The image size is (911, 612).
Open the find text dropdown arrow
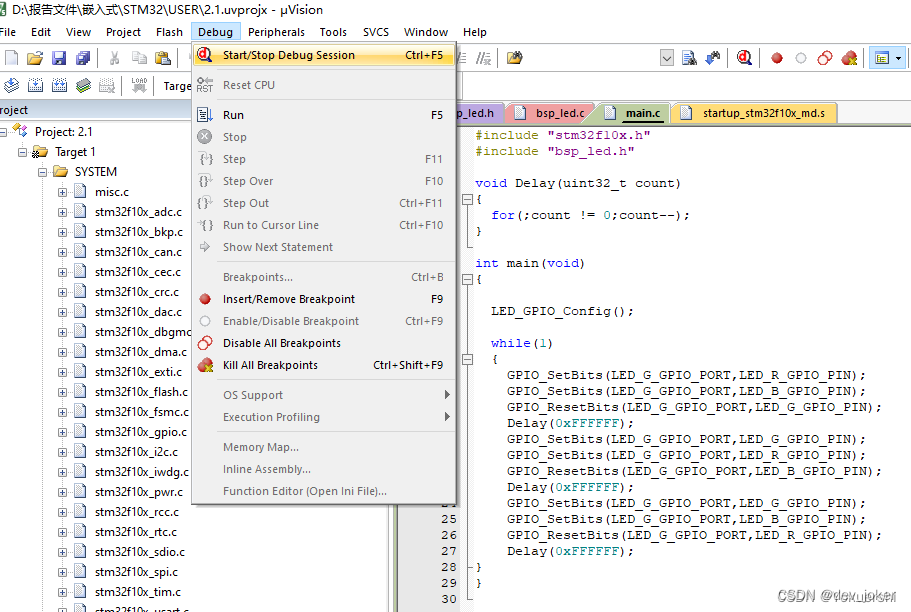tap(667, 58)
